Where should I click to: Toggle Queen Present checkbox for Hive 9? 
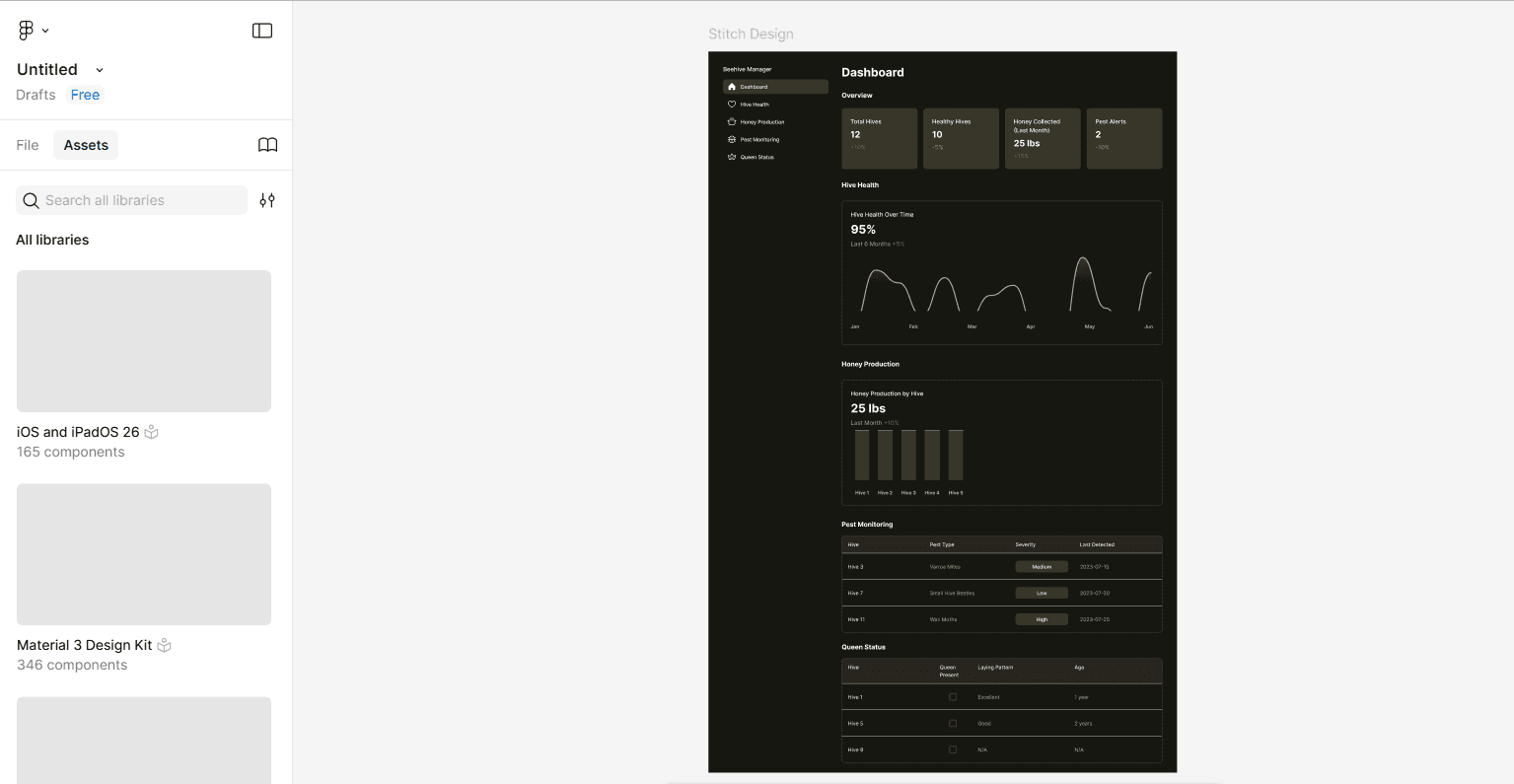pos(953,749)
